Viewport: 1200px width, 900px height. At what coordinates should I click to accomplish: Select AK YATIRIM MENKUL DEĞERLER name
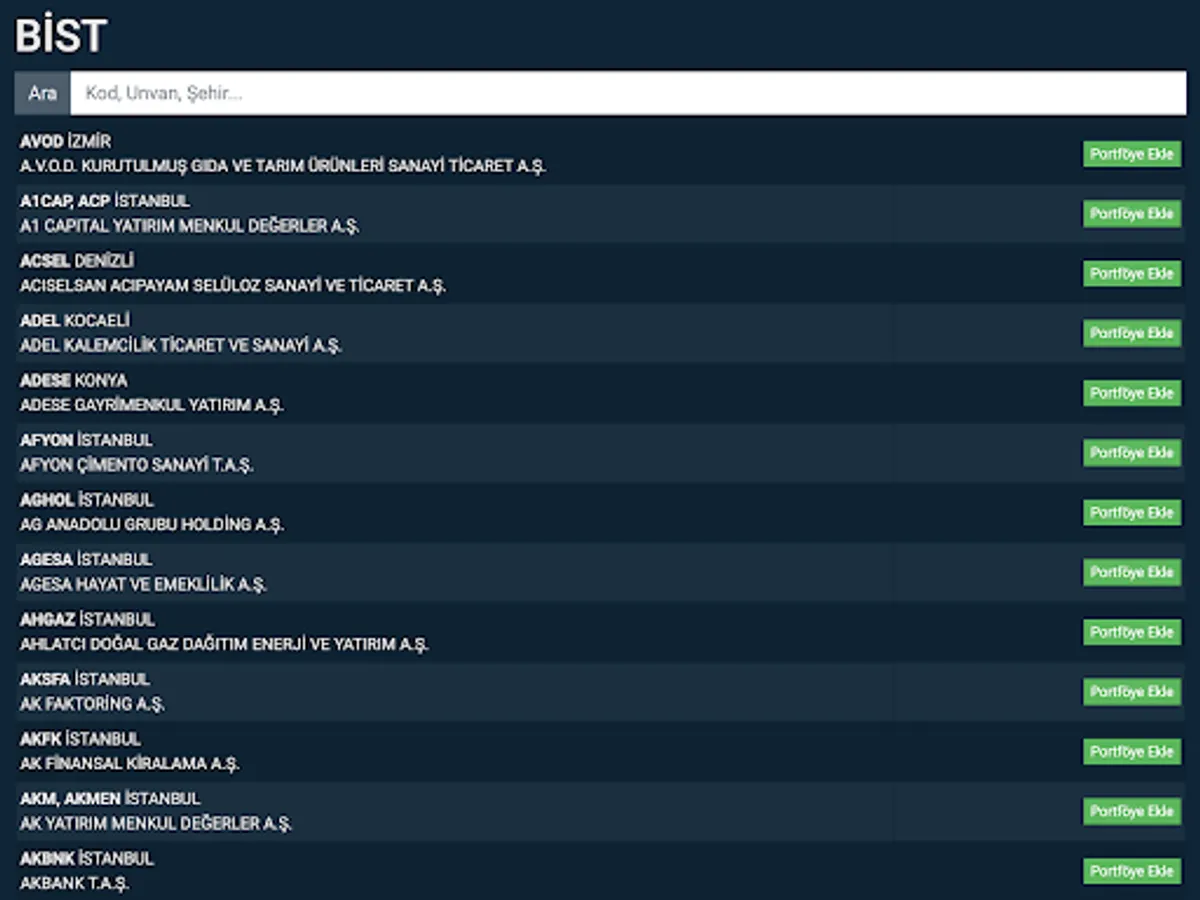point(156,824)
